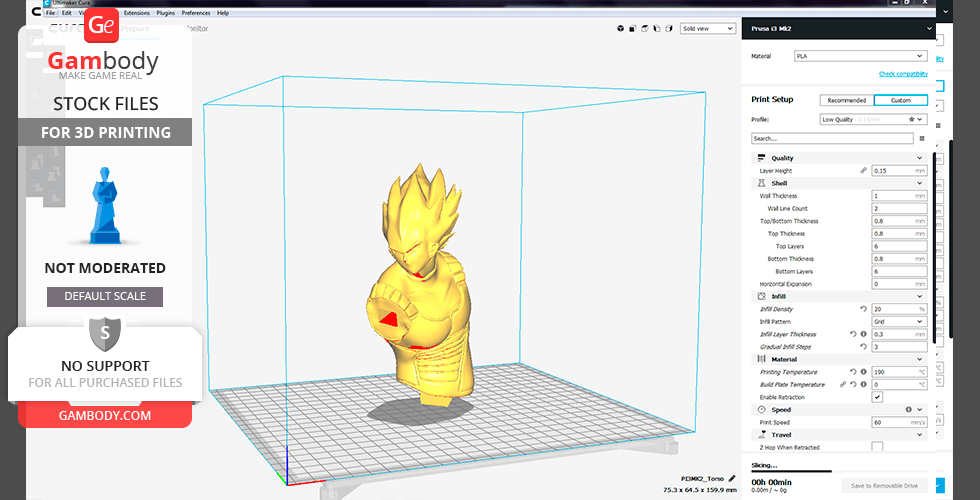Click the settings Search input field
Screen dimensions: 980x500
tap(832, 139)
